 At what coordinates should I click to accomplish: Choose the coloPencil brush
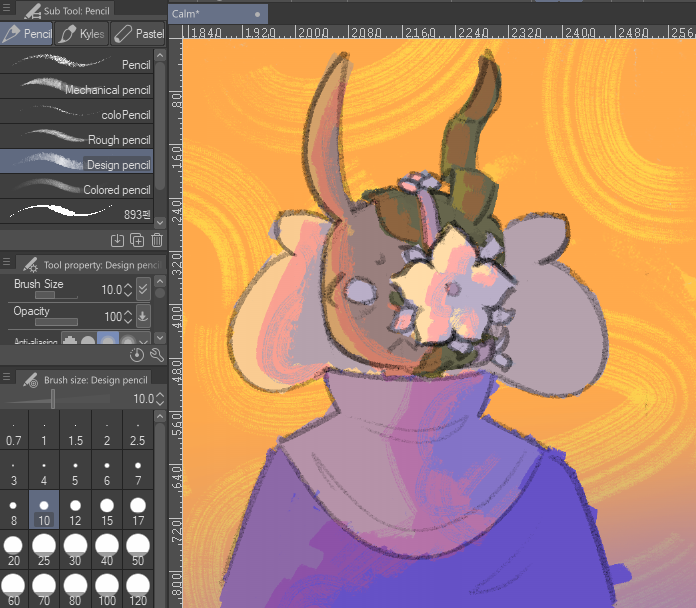click(76, 111)
